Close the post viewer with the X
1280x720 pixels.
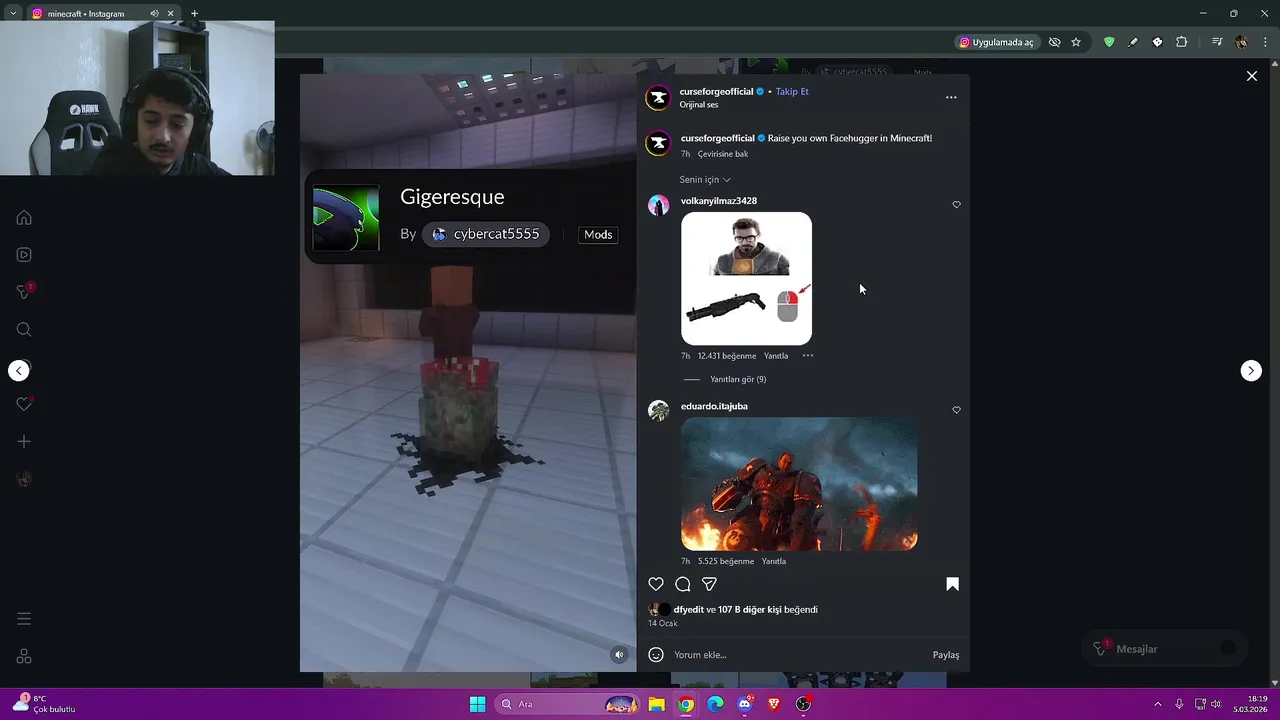click(x=1251, y=76)
